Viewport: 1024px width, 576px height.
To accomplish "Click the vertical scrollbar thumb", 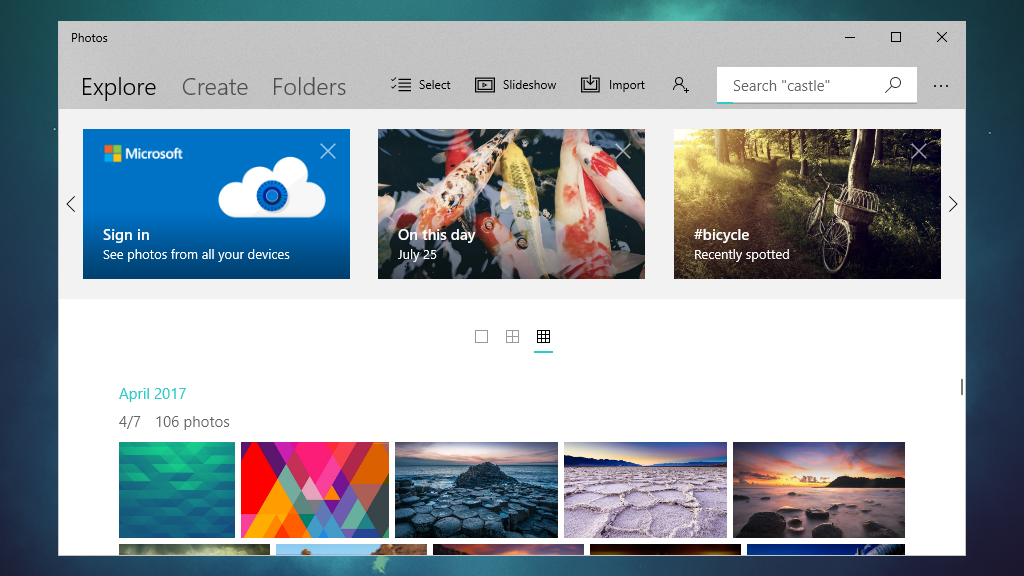I will pyautogui.click(x=962, y=387).
